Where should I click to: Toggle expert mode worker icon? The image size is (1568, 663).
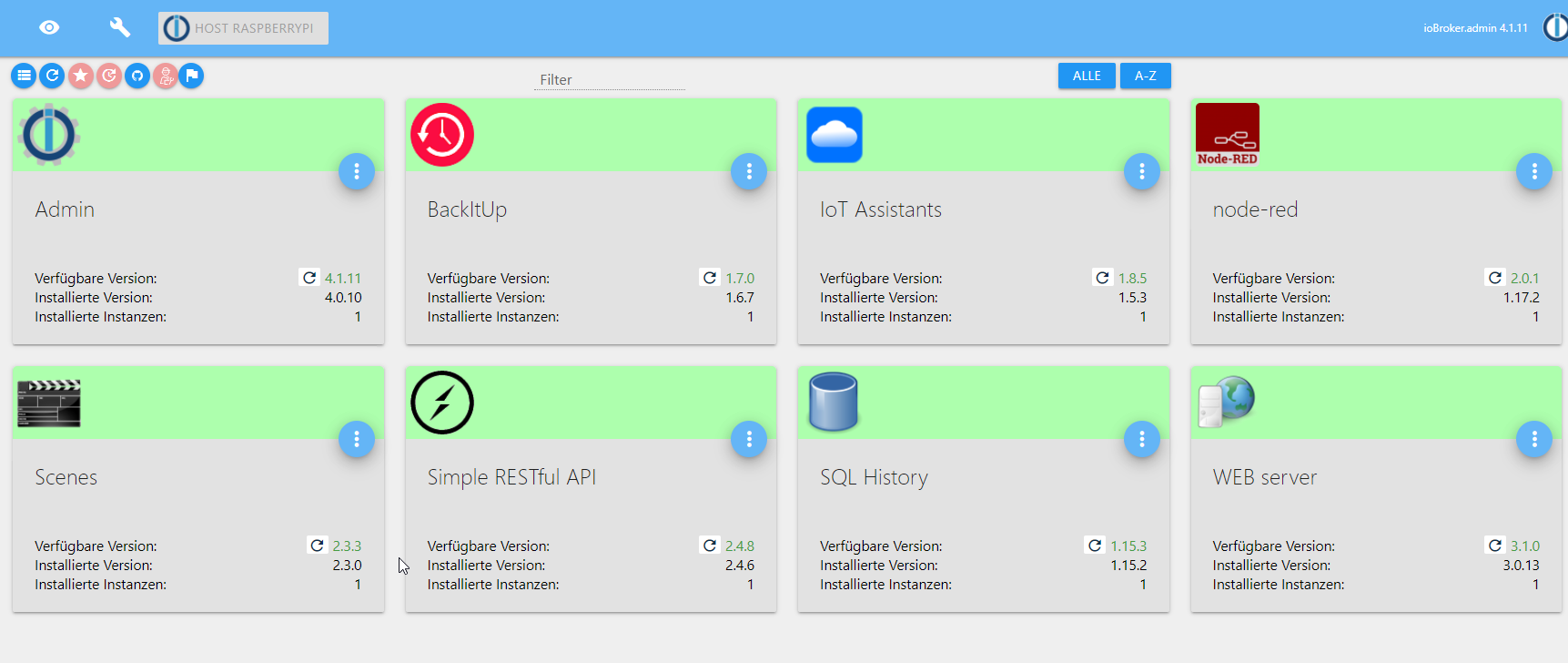click(x=165, y=76)
